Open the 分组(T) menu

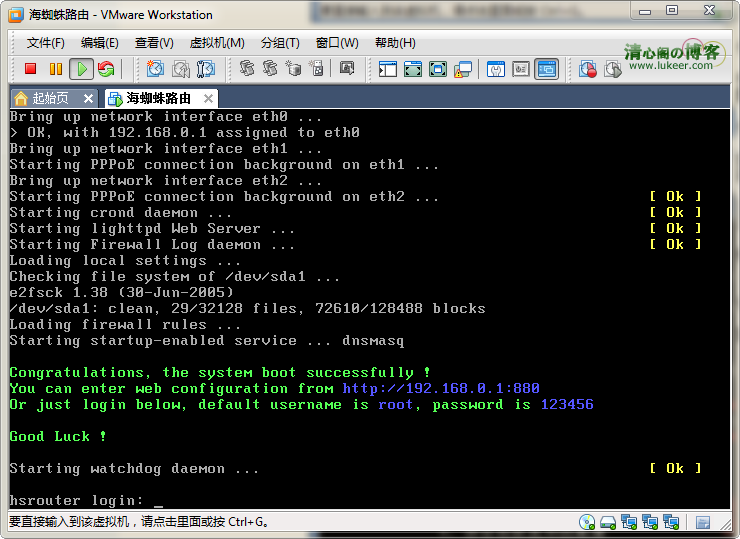(x=280, y=43)
